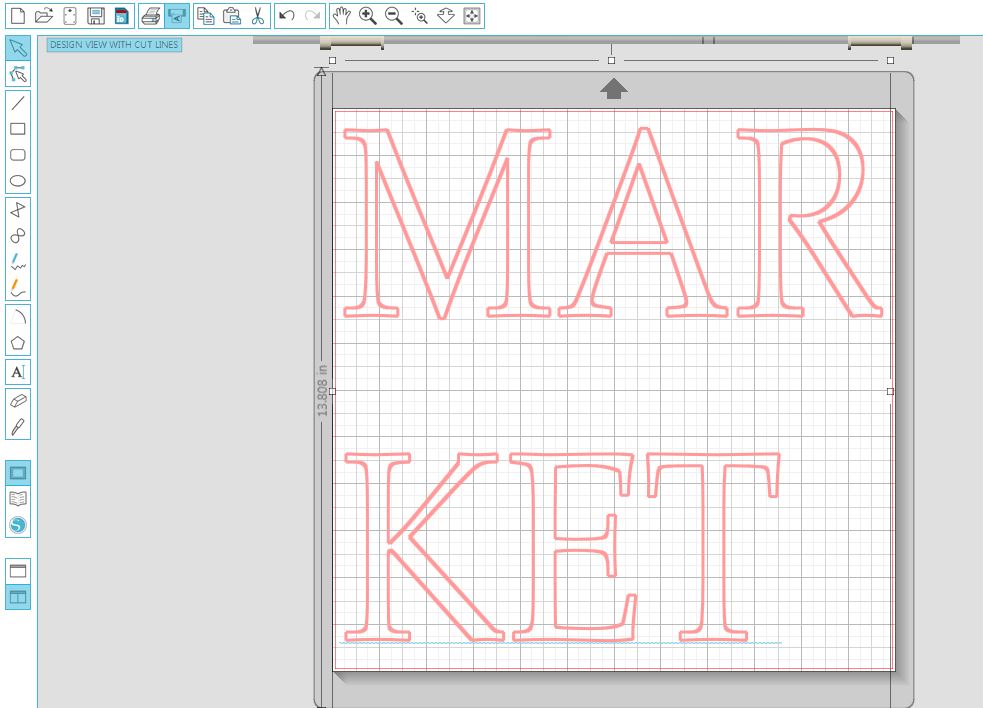Image resolution: width=983 pixels, height=708 pixels.
Task: Select the Regular Polygon tool
Action: pos(18,343)
